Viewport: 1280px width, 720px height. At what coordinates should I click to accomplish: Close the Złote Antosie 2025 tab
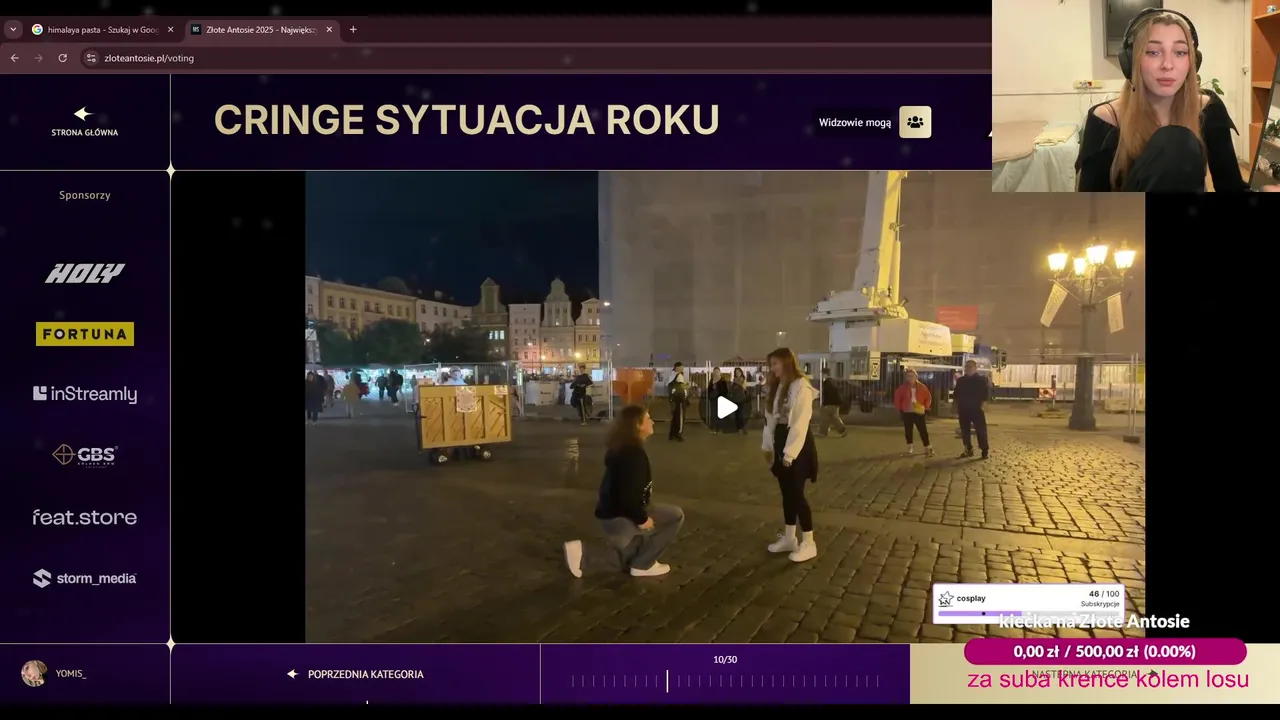click(x=329, y=29)
